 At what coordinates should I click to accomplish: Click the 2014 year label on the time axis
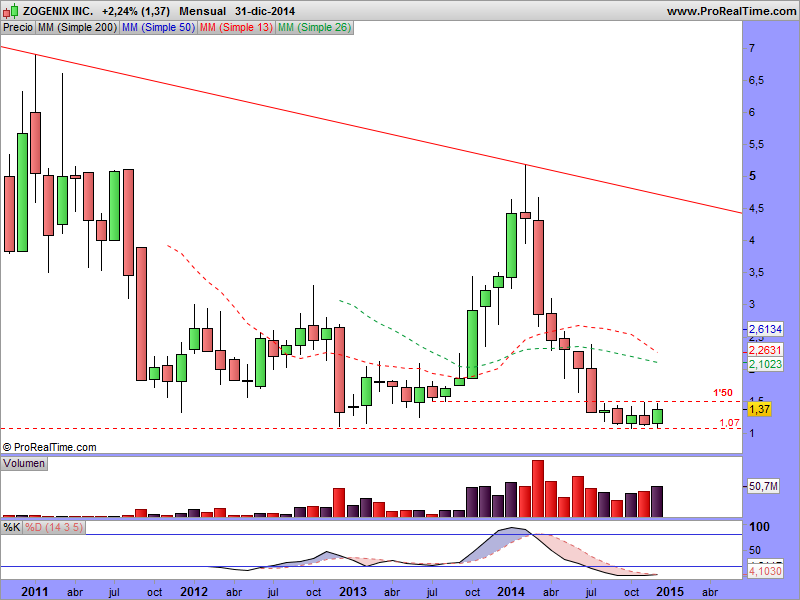tap(511, 591)
